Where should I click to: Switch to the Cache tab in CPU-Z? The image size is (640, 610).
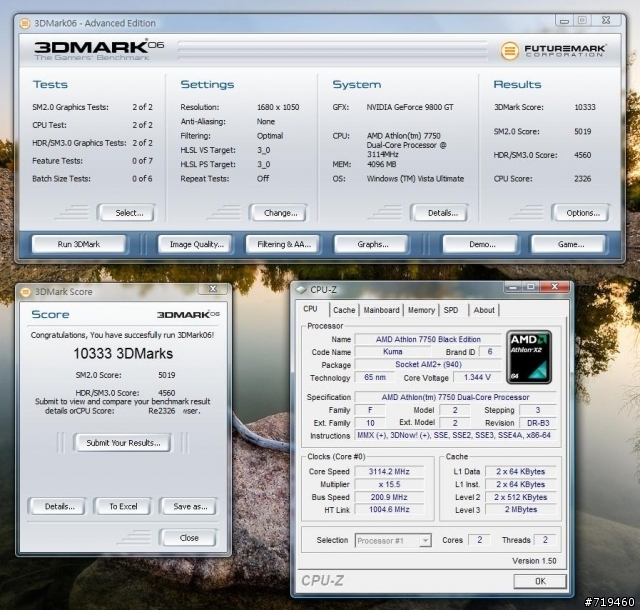(x=344, y=310)
